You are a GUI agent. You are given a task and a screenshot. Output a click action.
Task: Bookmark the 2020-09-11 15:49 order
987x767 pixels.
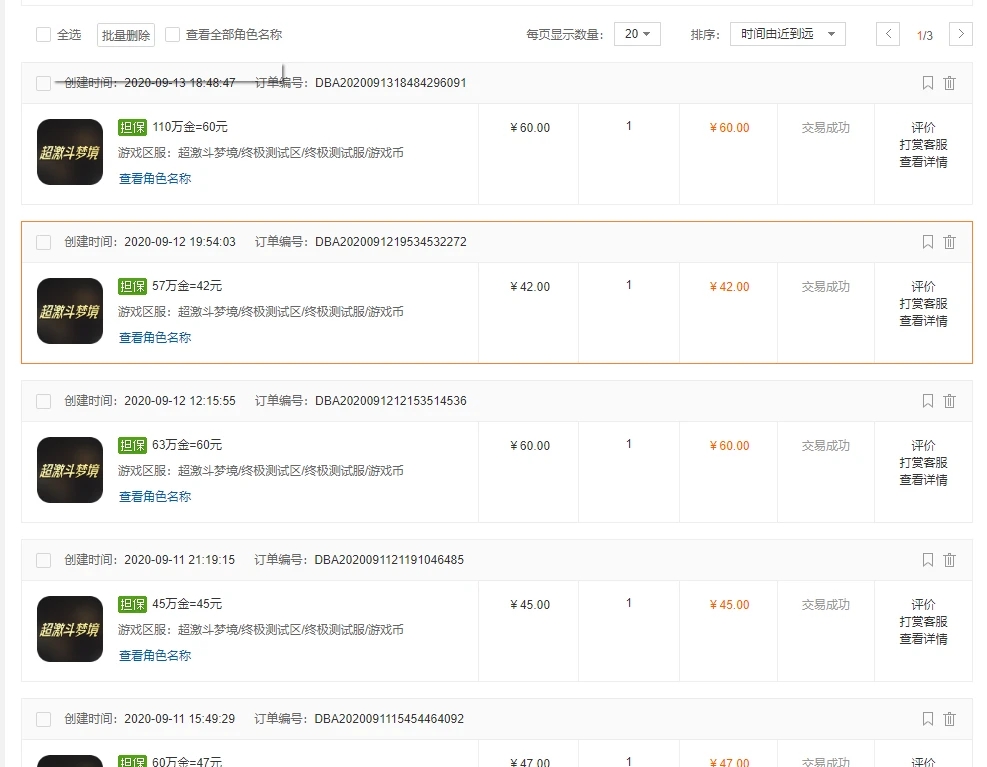[927, 718]
